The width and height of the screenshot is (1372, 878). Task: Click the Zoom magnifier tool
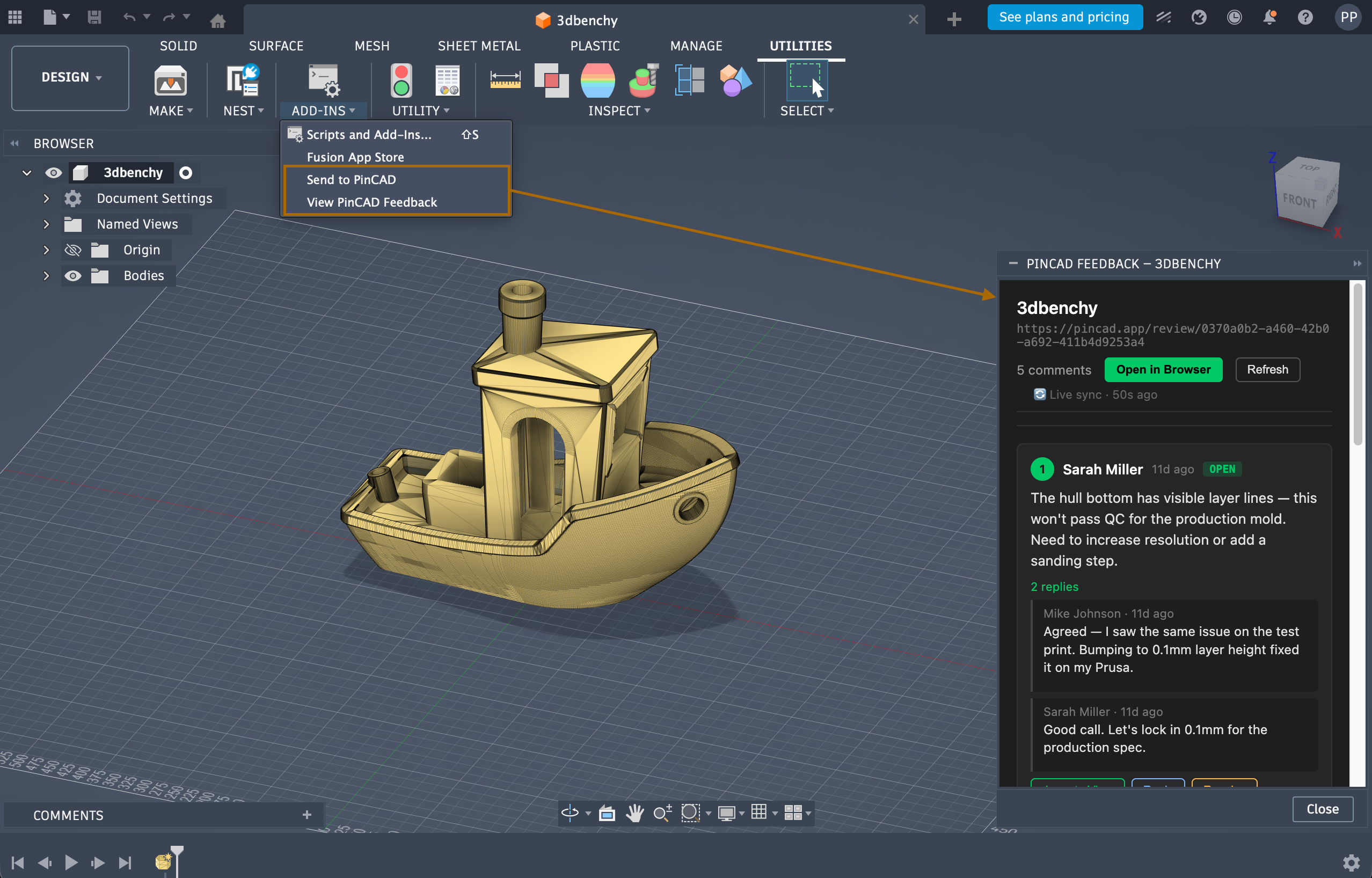point(662,813)
